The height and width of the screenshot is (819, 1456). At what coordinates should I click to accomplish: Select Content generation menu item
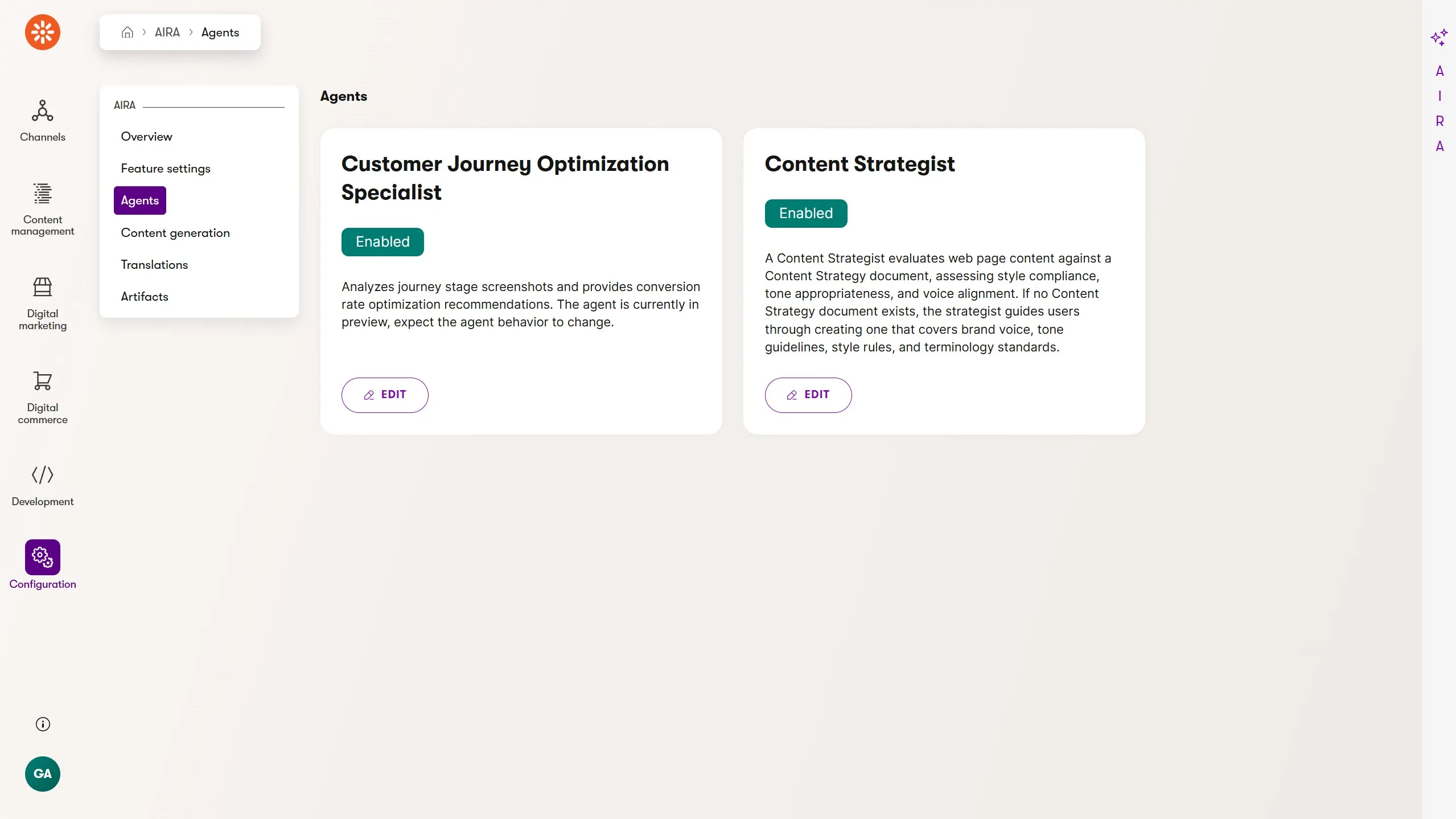tap(175, 233)
